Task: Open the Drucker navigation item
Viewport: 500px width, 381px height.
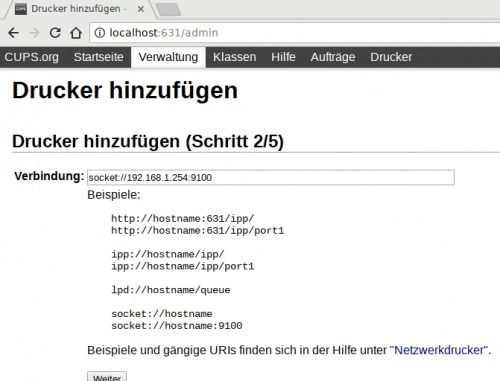Action: click(391, 57)
